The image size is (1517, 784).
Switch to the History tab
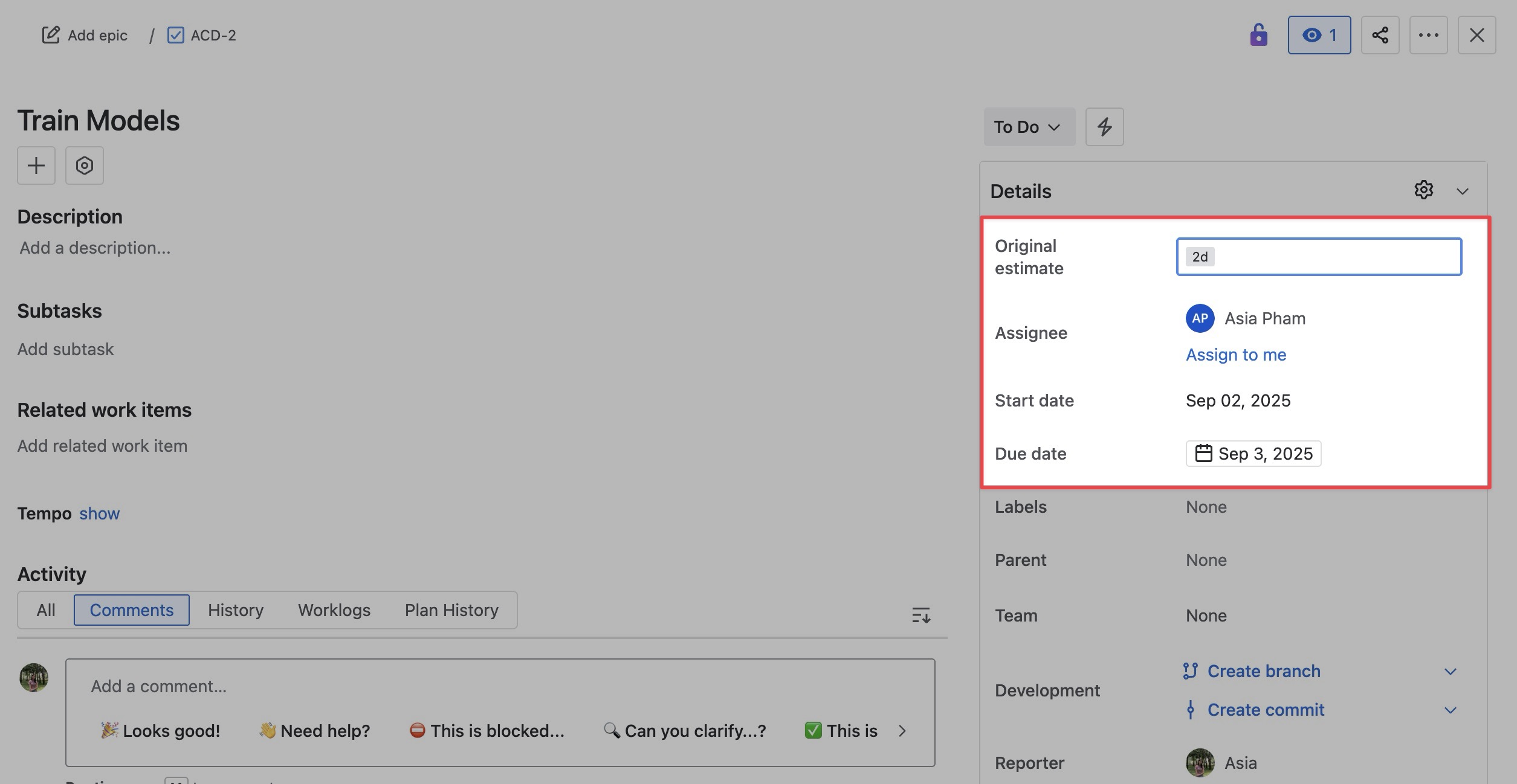tap(236, 610)
